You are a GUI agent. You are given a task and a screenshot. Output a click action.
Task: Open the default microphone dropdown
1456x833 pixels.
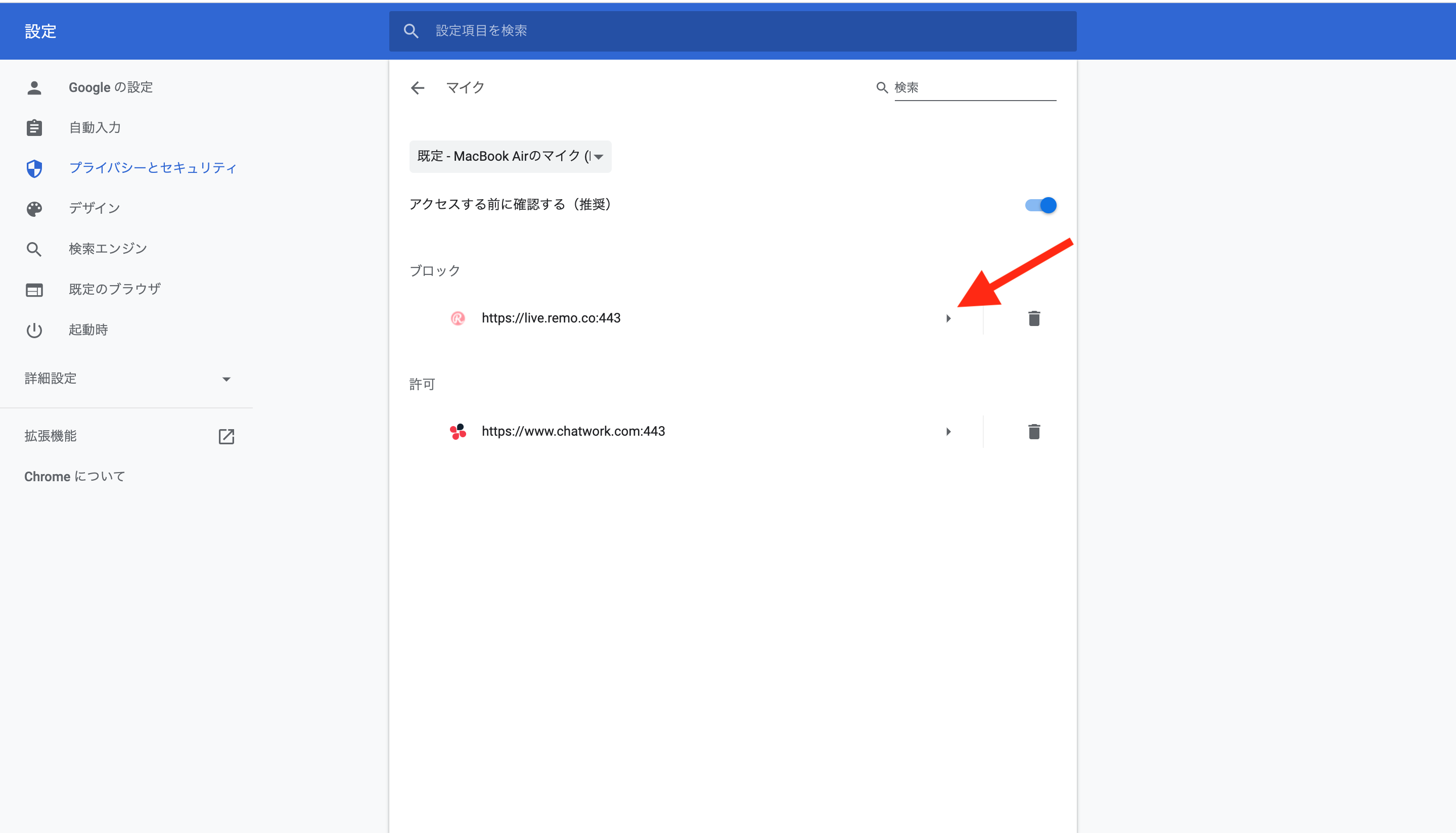(x=510, y=156)
